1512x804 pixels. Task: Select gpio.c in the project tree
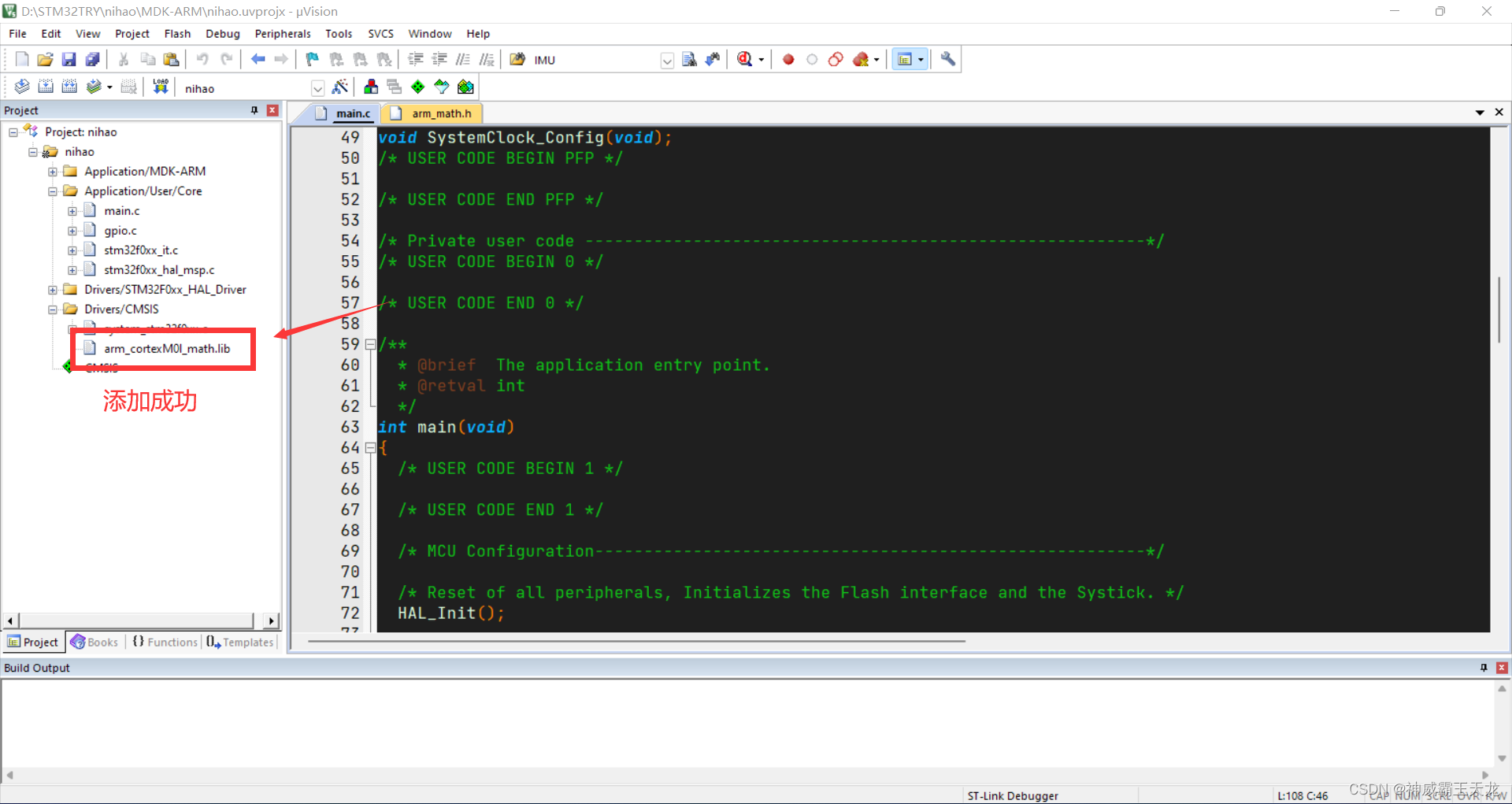pos(120,230)
